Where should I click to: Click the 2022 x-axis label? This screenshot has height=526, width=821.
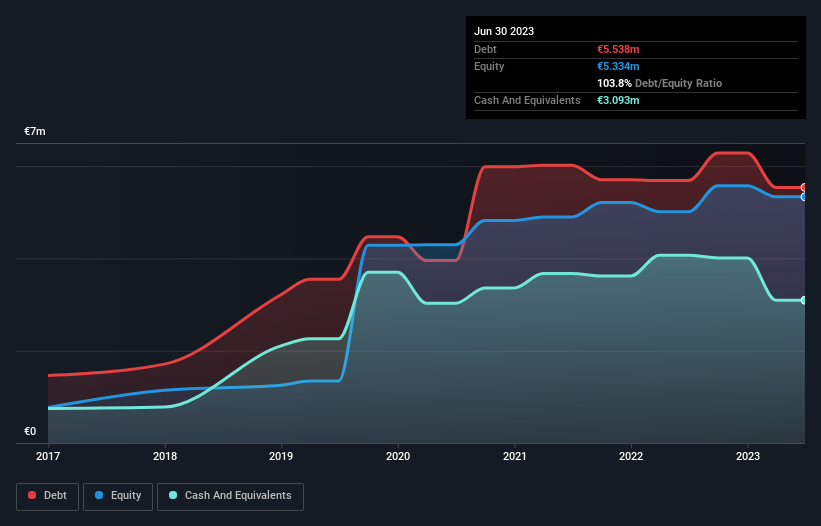click(x=631, y=456)
